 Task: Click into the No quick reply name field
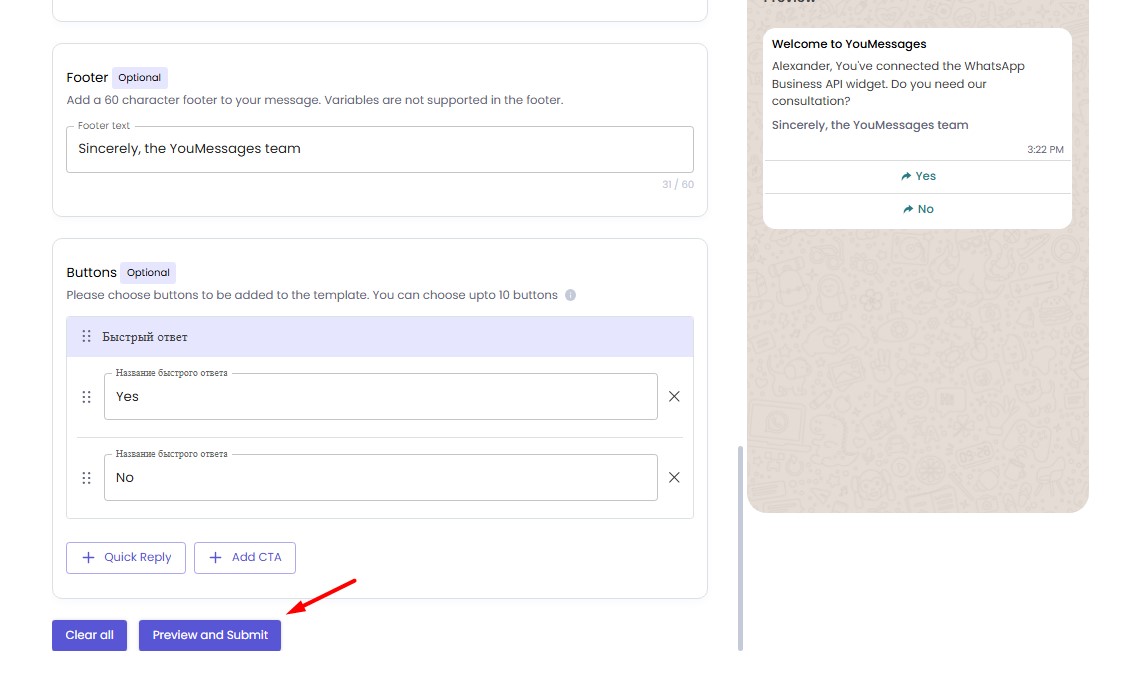pos(380,478)
